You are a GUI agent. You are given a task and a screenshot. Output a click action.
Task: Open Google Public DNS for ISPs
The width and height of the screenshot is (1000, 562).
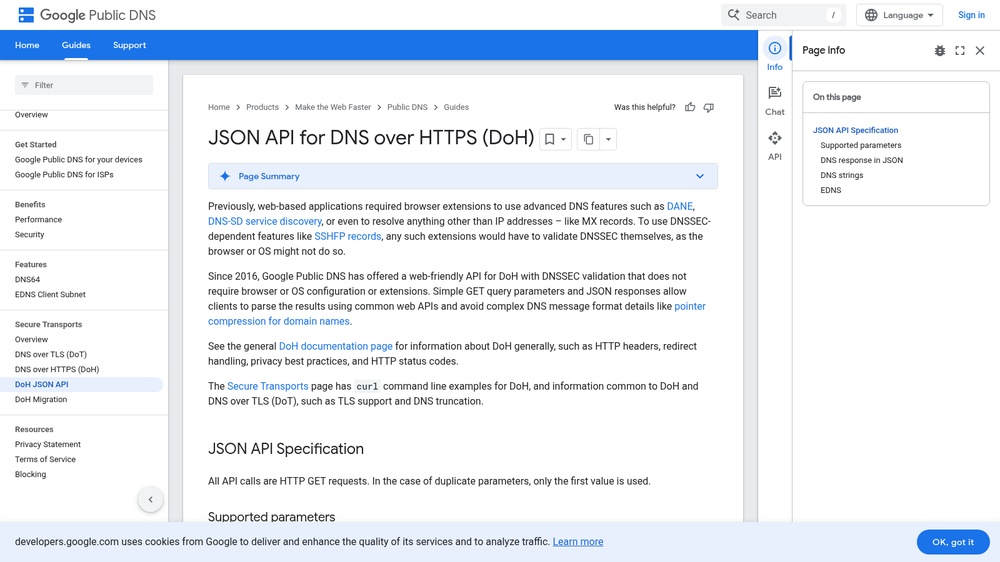coord(64,175)
